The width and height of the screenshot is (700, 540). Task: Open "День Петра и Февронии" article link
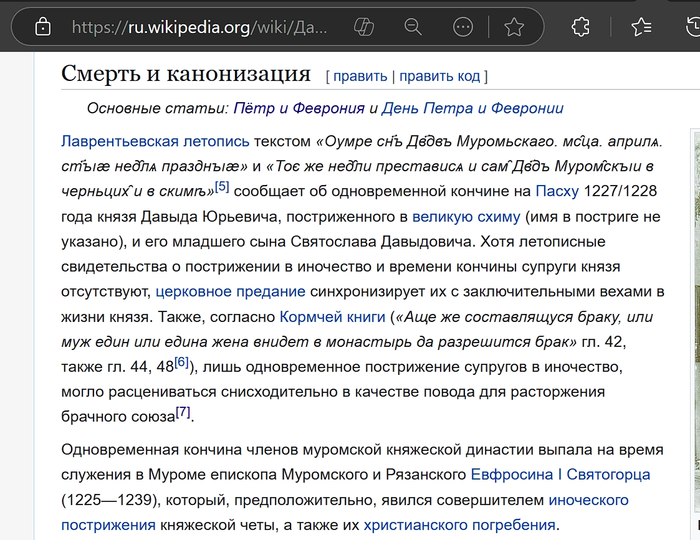[472, 108]
